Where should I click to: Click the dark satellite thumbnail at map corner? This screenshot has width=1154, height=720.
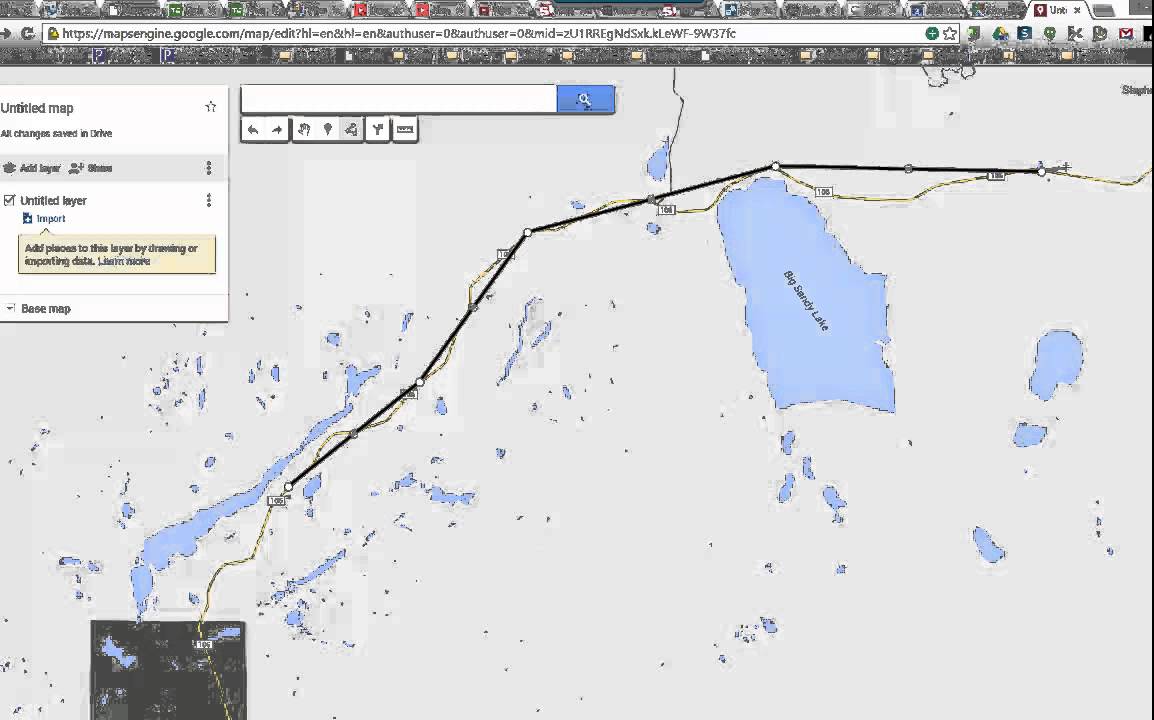(169, 670)
